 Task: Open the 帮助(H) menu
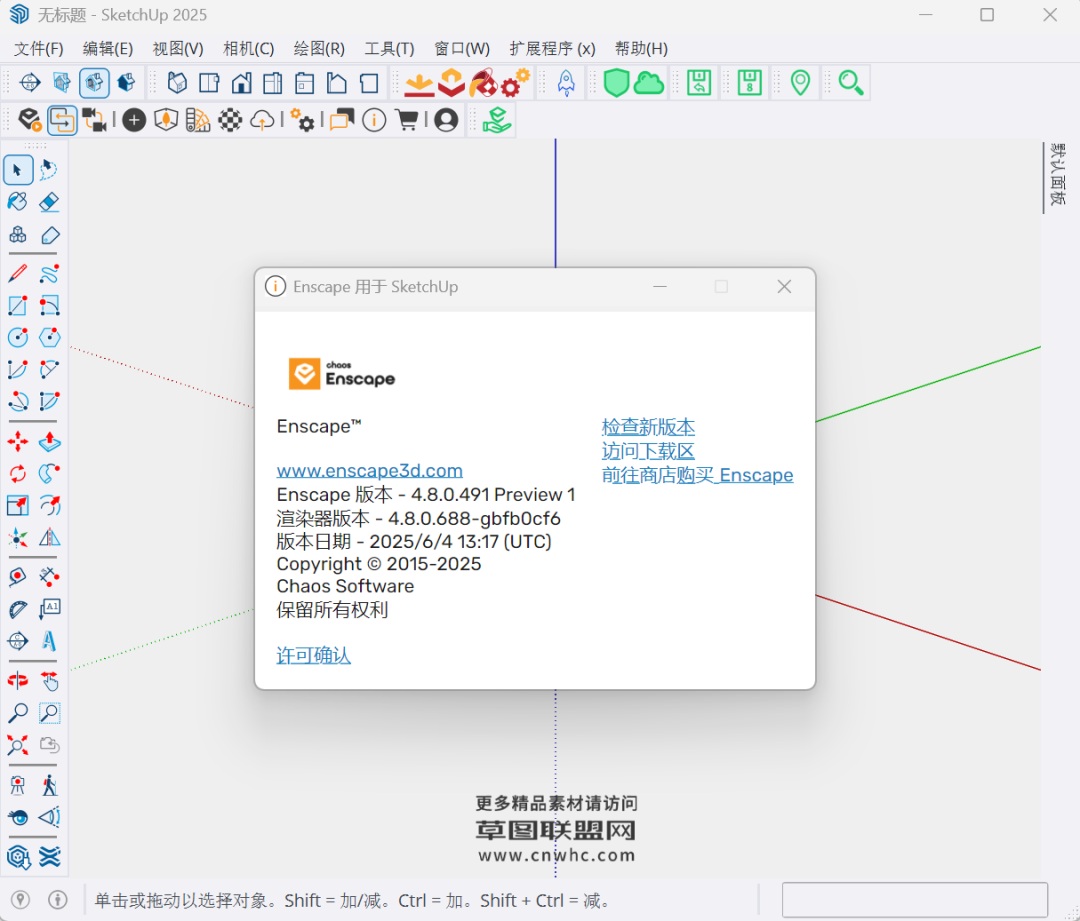[641, 49]
